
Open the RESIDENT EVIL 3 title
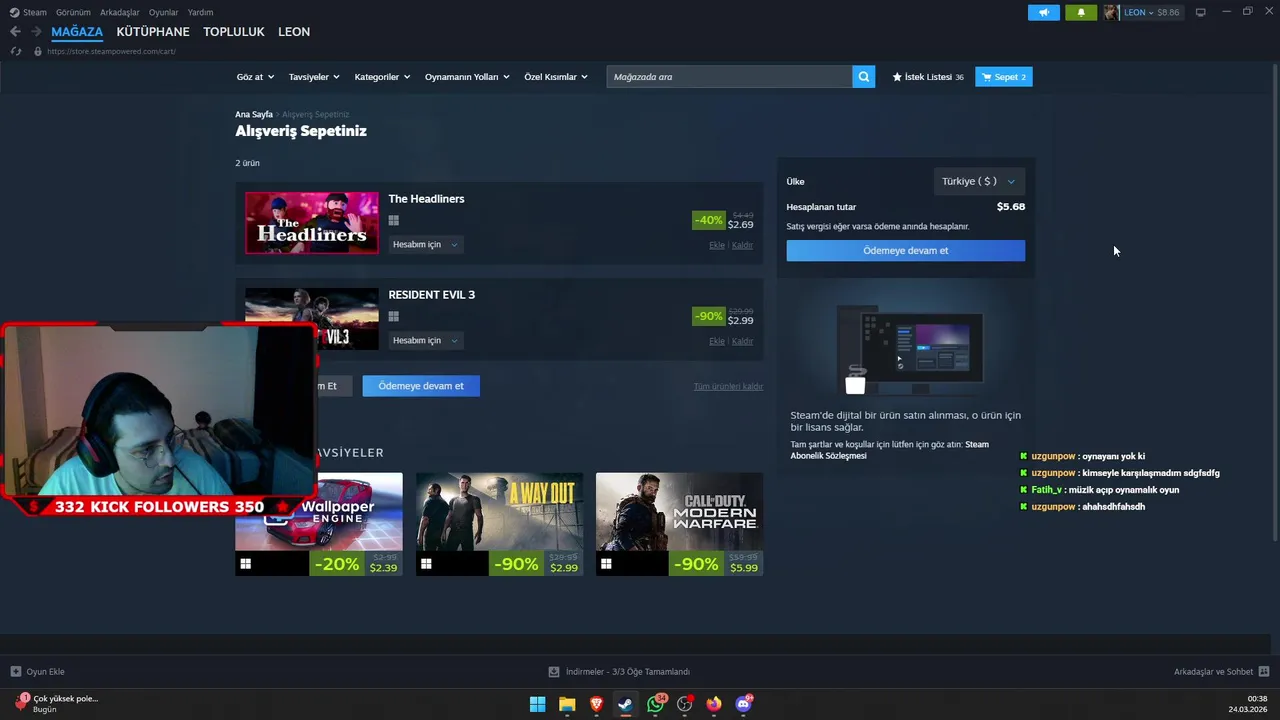click(x=432, y=295)
